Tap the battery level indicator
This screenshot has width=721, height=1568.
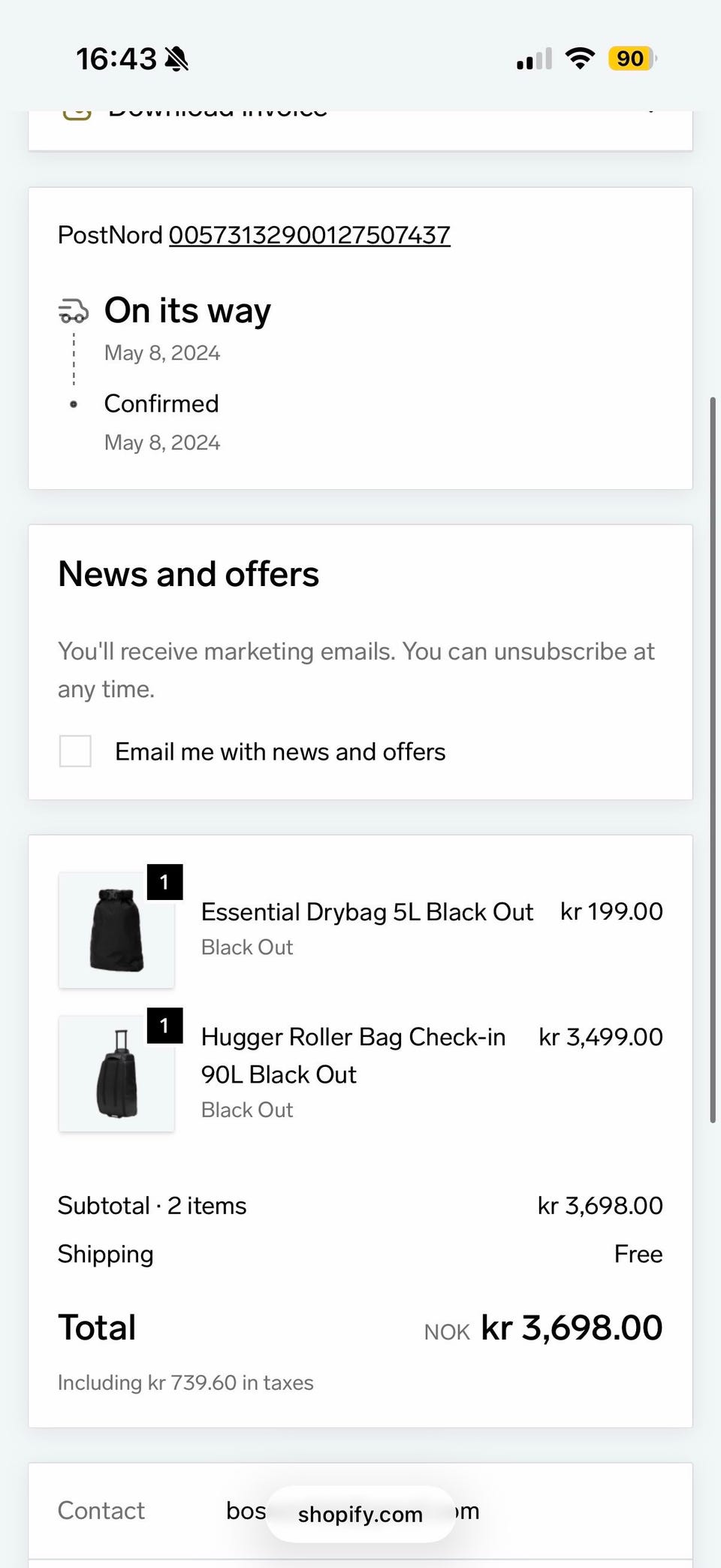pyautogui.click(x=632, y=59)
